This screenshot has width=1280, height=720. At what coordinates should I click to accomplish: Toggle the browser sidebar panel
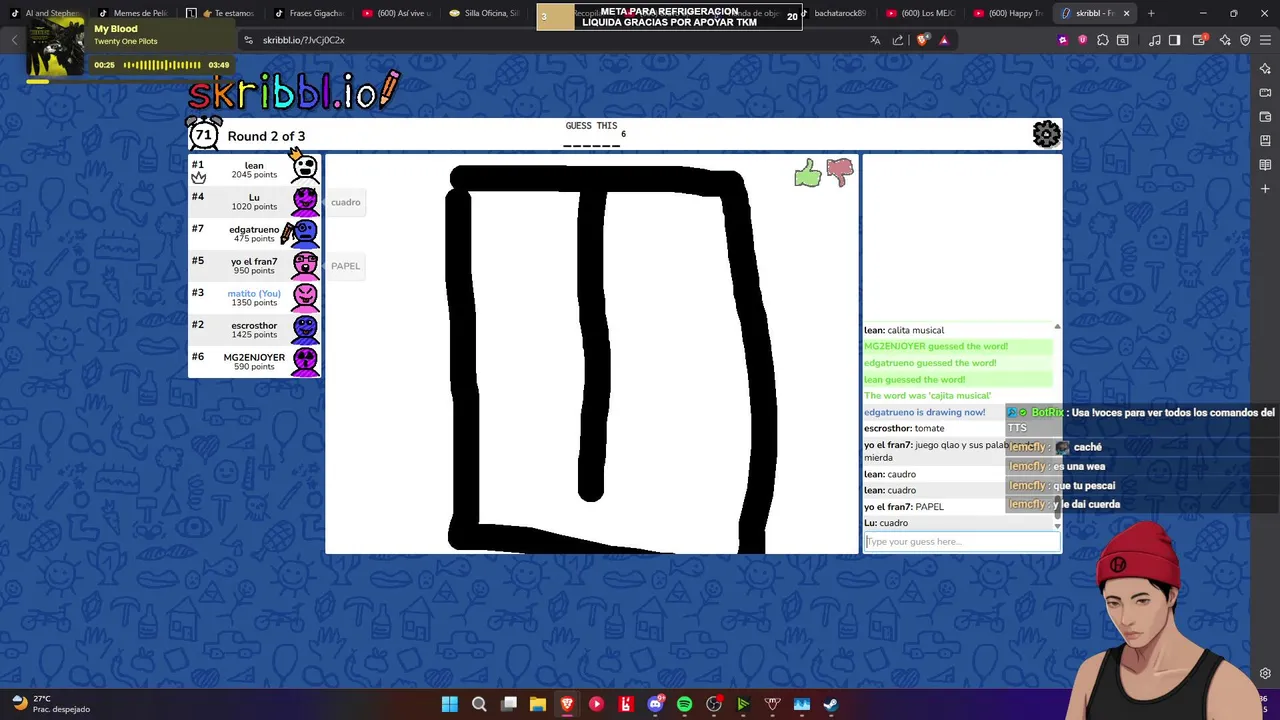click(x=1175, y=40)
